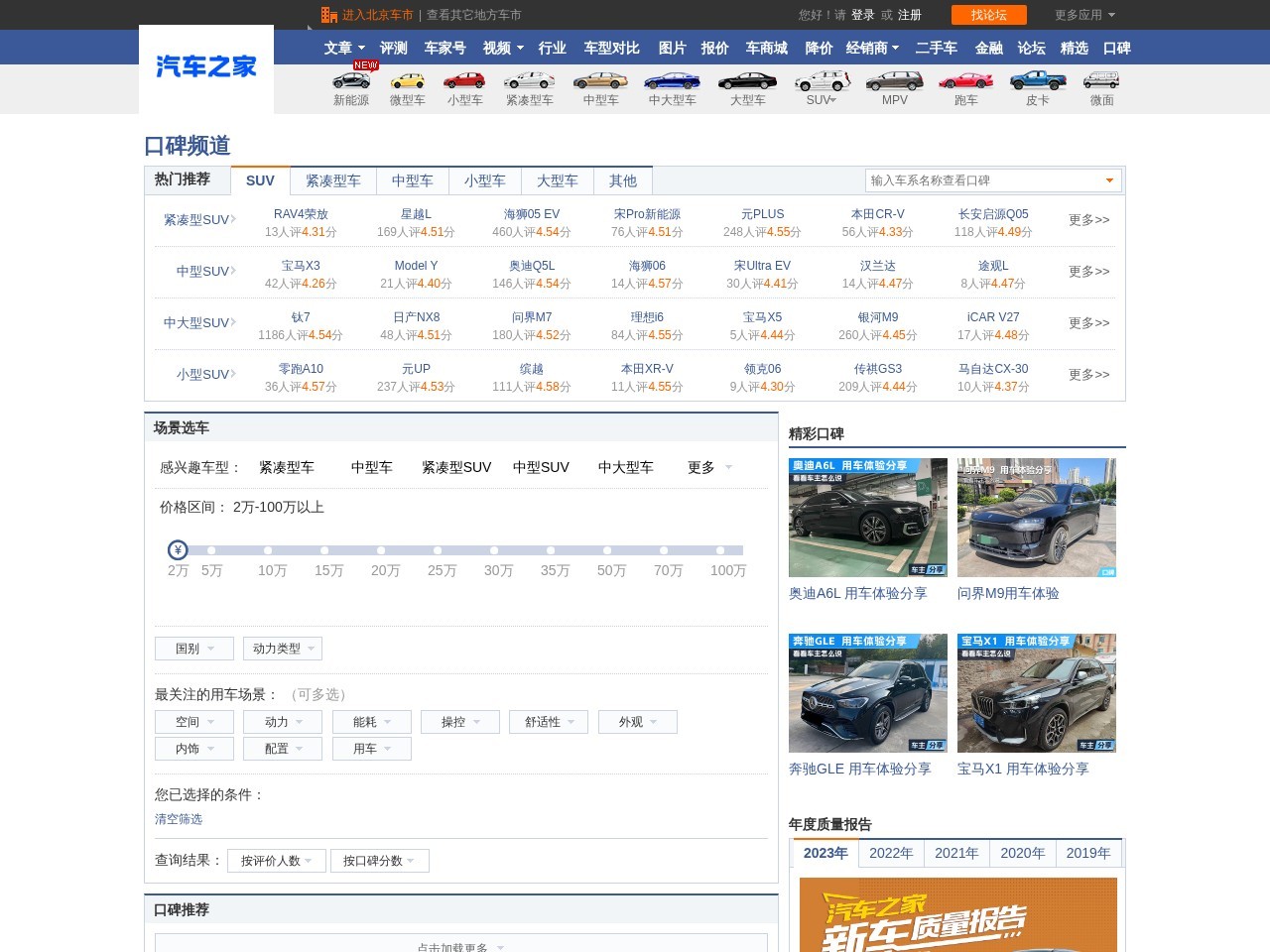Open 评测 in the main navigation
Viewport: 1270px width, 952px height.
click(x=394, y=48)
